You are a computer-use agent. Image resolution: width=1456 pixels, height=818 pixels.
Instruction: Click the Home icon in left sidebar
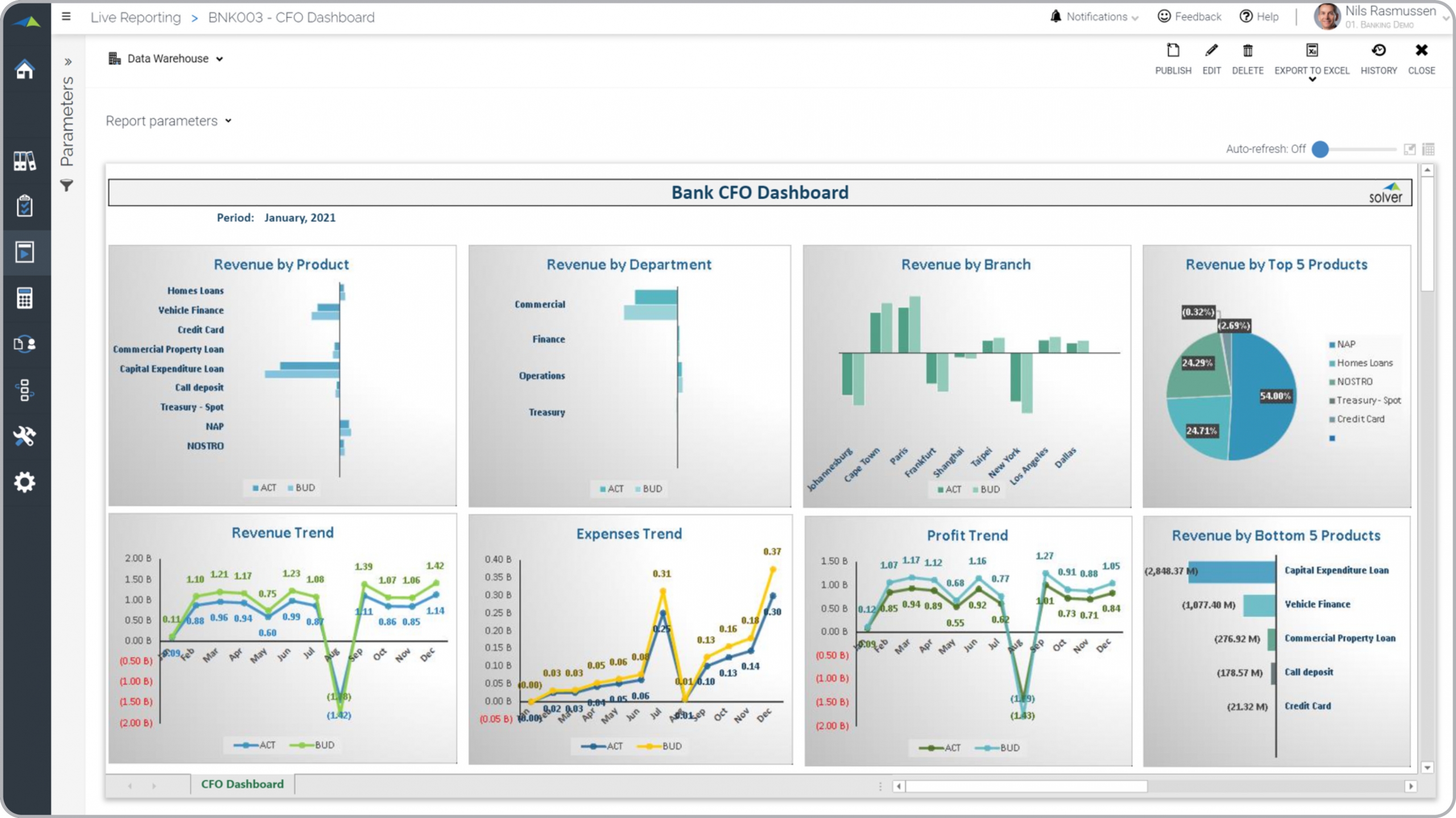click(24, 70)
